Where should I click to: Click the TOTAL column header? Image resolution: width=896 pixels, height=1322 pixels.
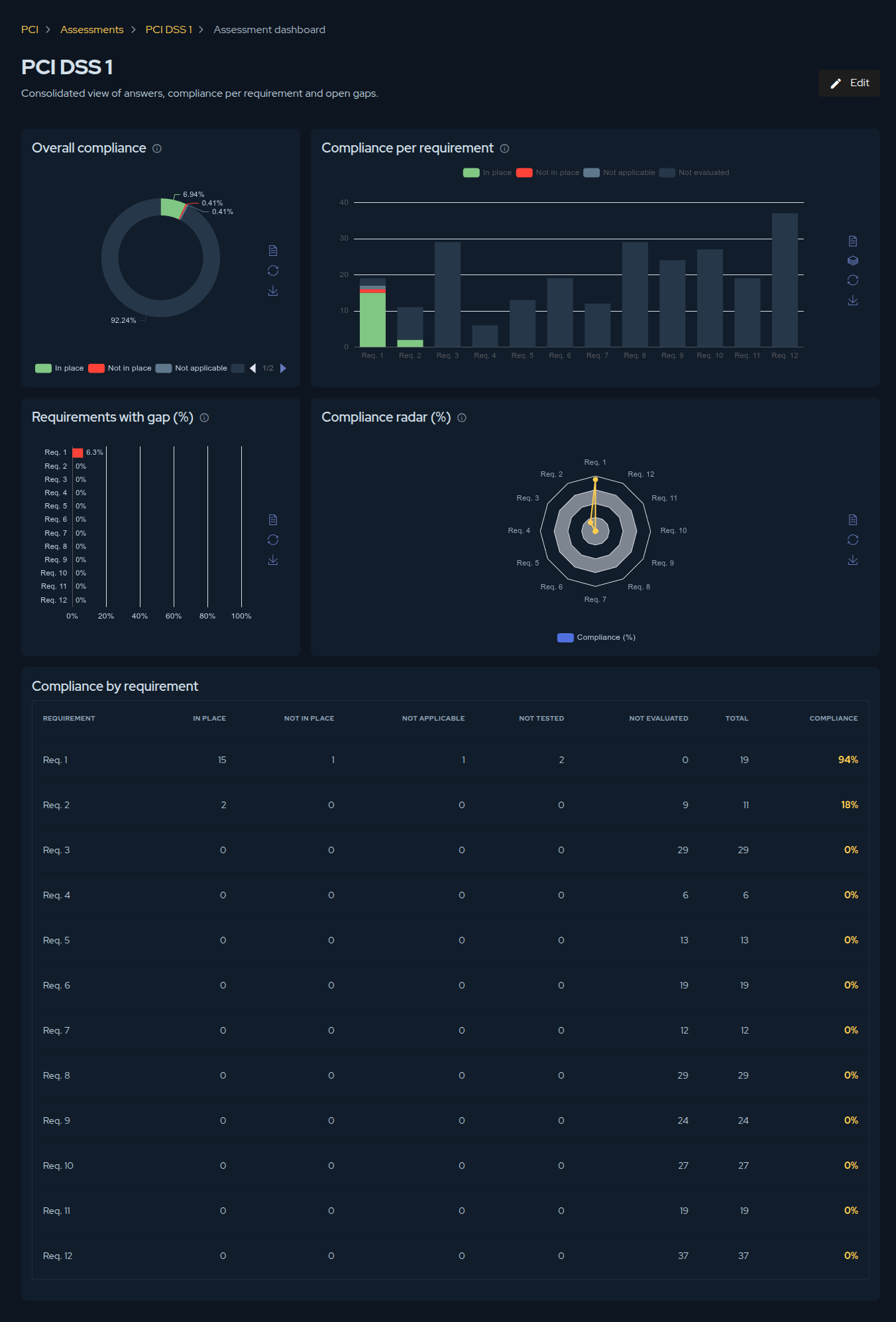tap(737, 718)
